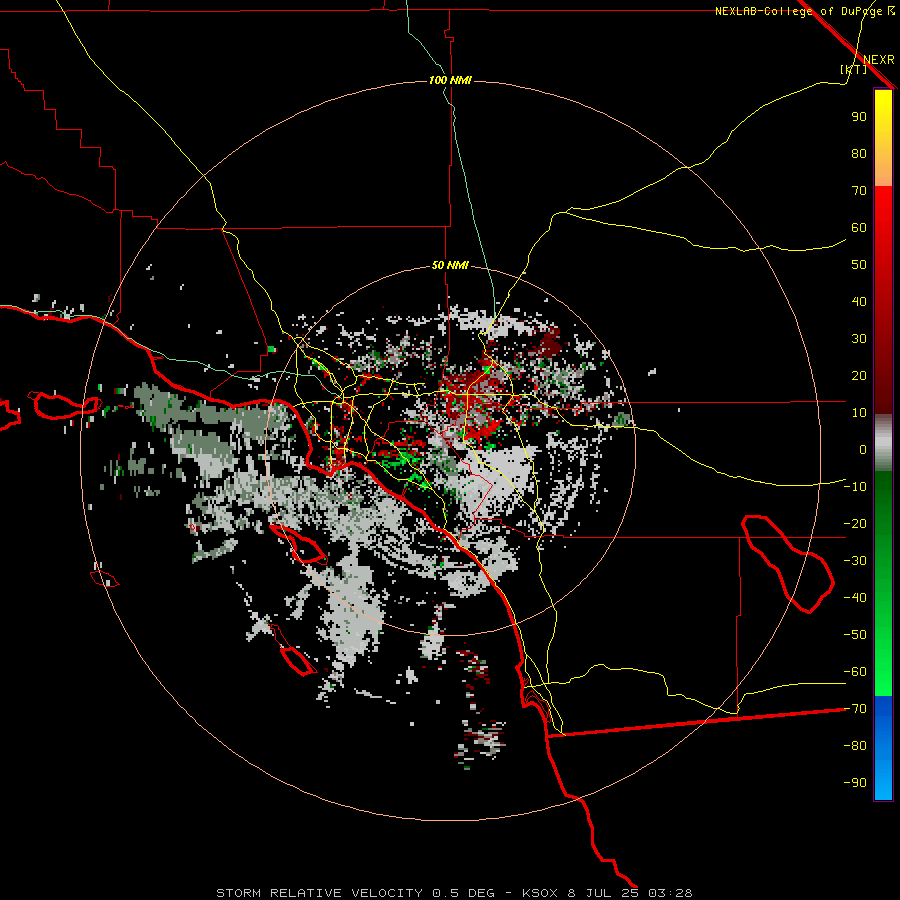The height and width of the screenshot is (900, 900).
Task: Click the 80 value on the velocity scale
Action: coord(859,154)
